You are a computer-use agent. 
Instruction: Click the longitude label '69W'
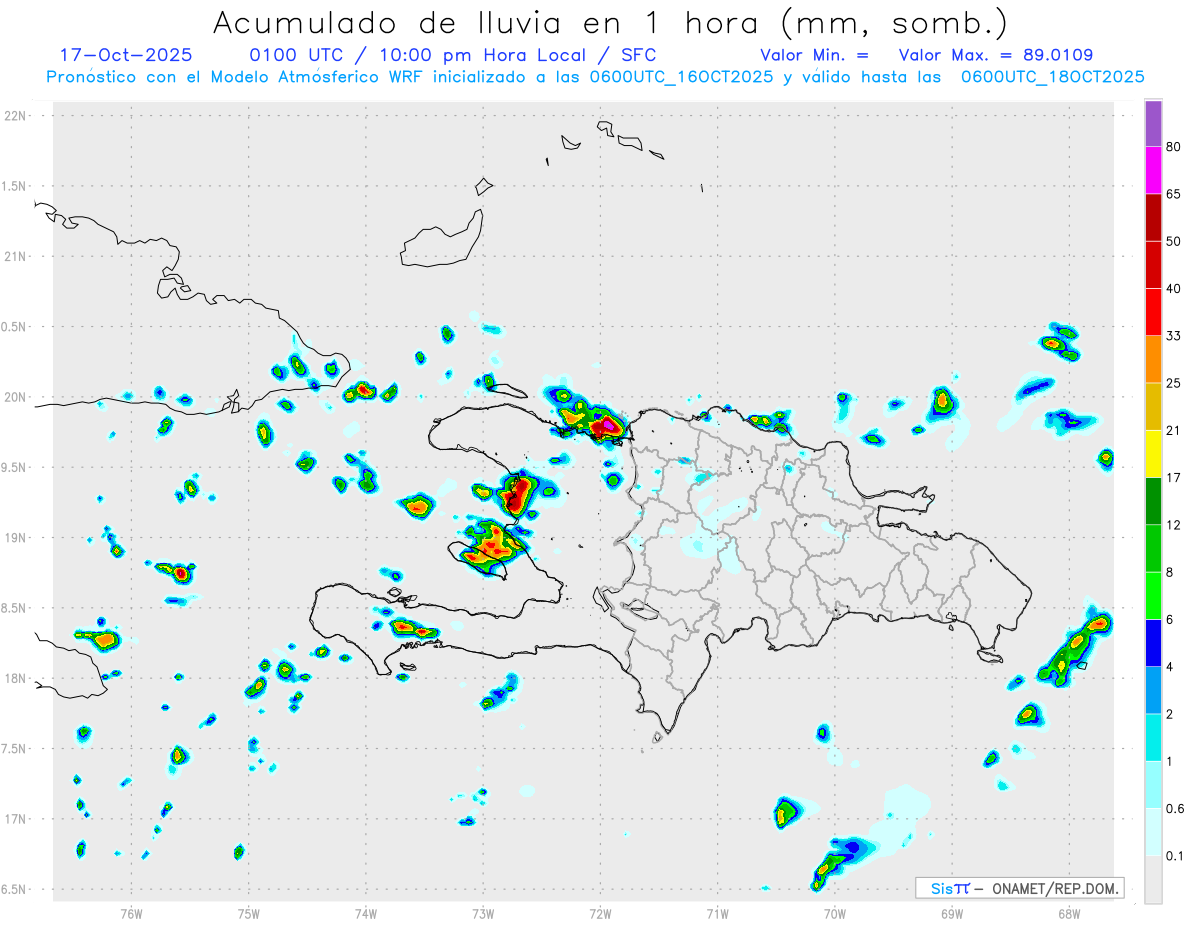[952, 913]
